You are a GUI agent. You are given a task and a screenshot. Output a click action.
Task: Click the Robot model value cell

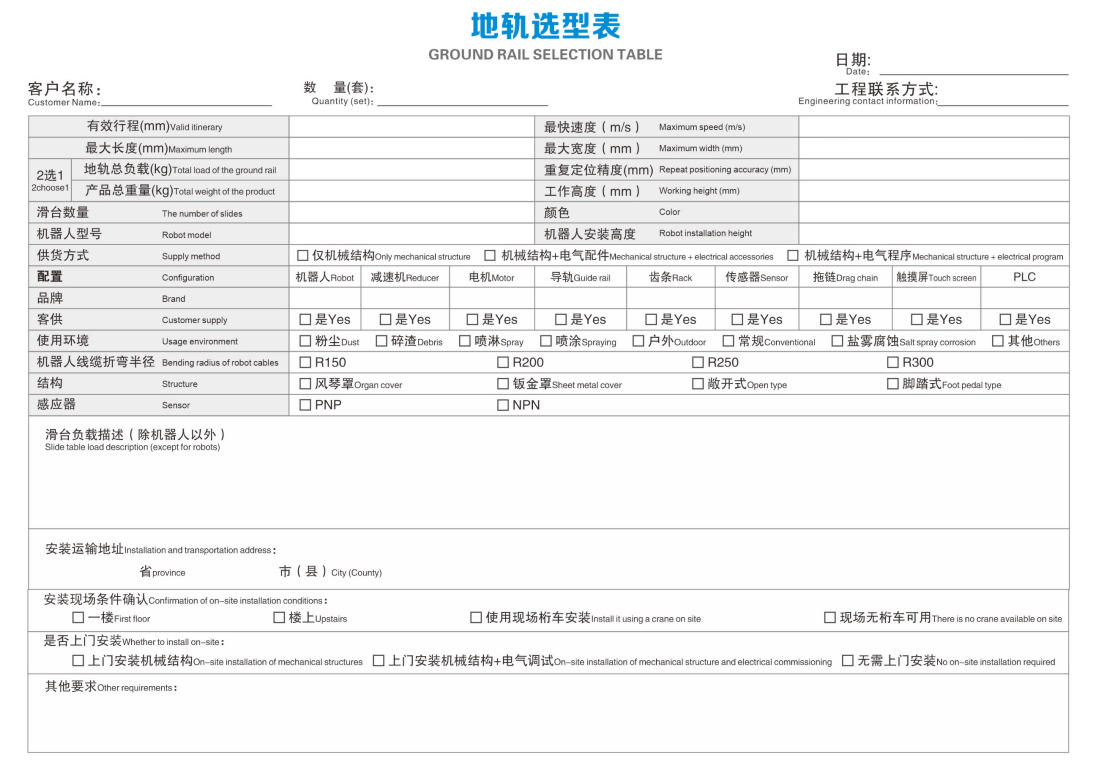click(x=410, y=234)
